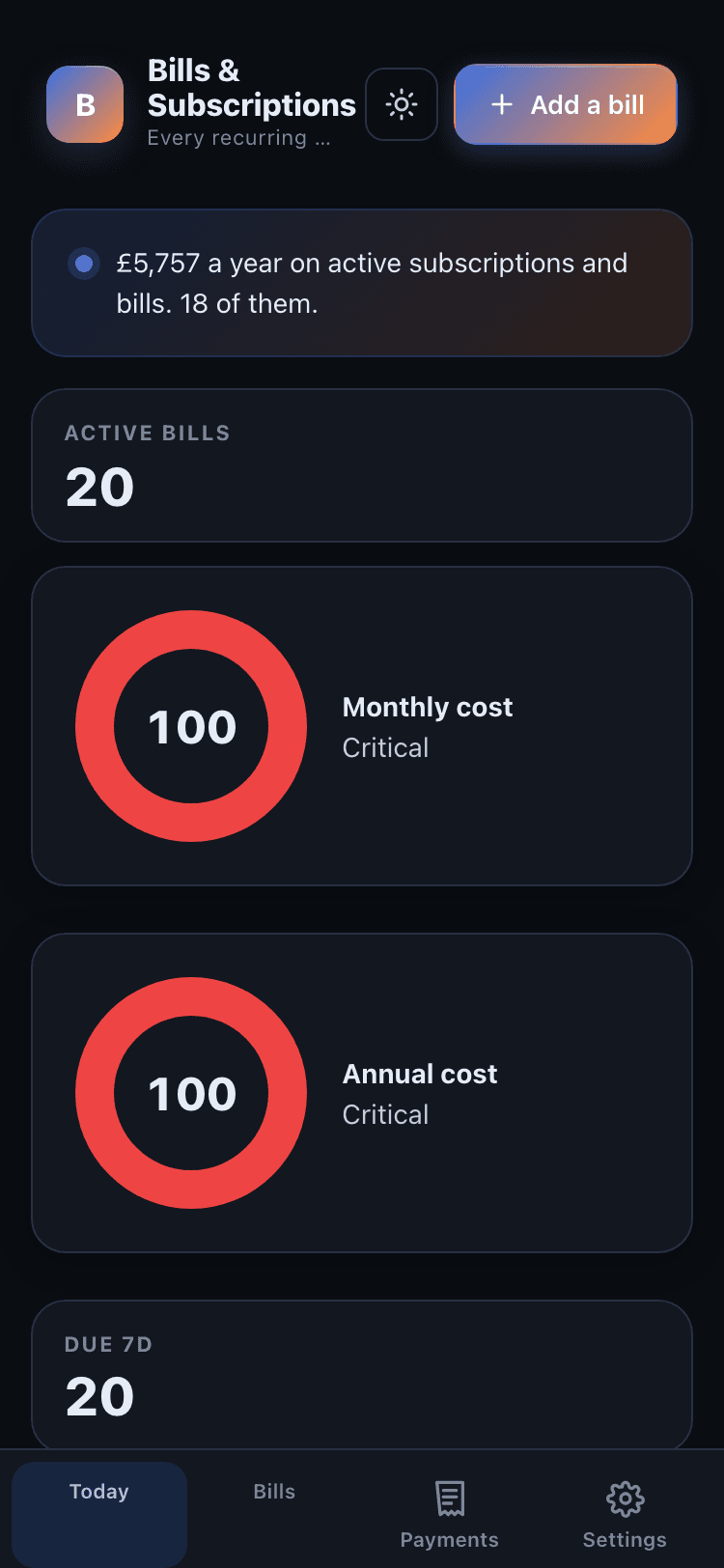
Task: Open the Due 7D card
Action: [362, 1375]
